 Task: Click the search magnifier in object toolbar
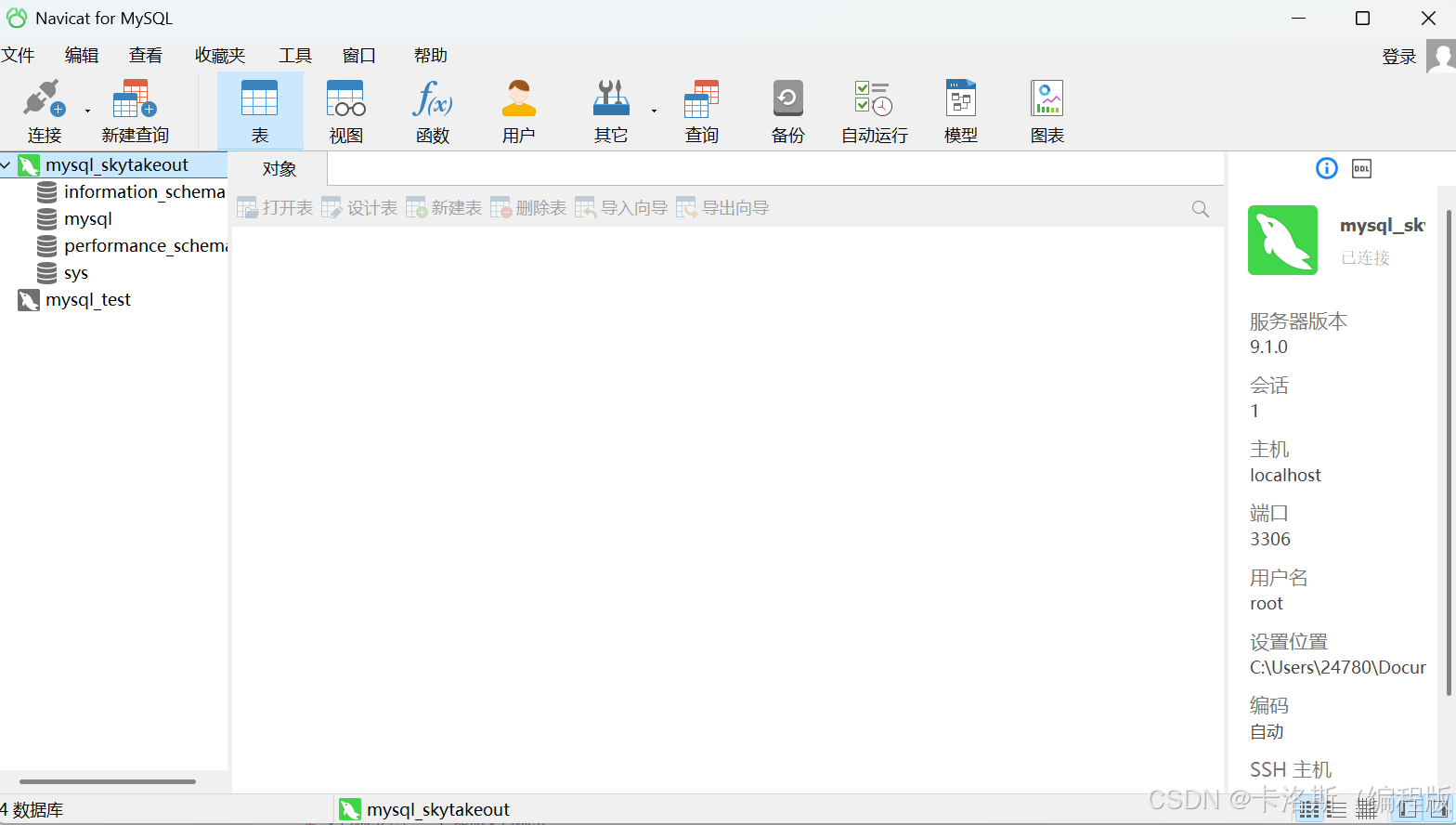(x=1201, y=209)
